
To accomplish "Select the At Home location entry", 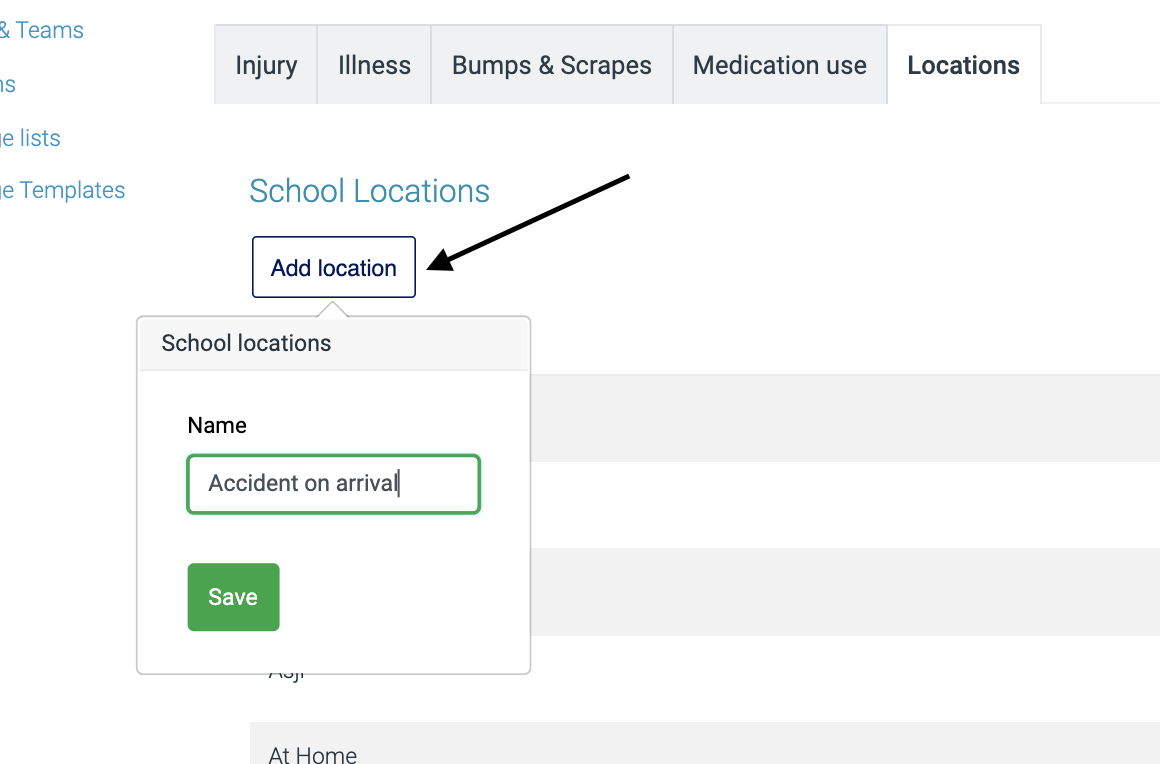I will [x=312, y=754].
